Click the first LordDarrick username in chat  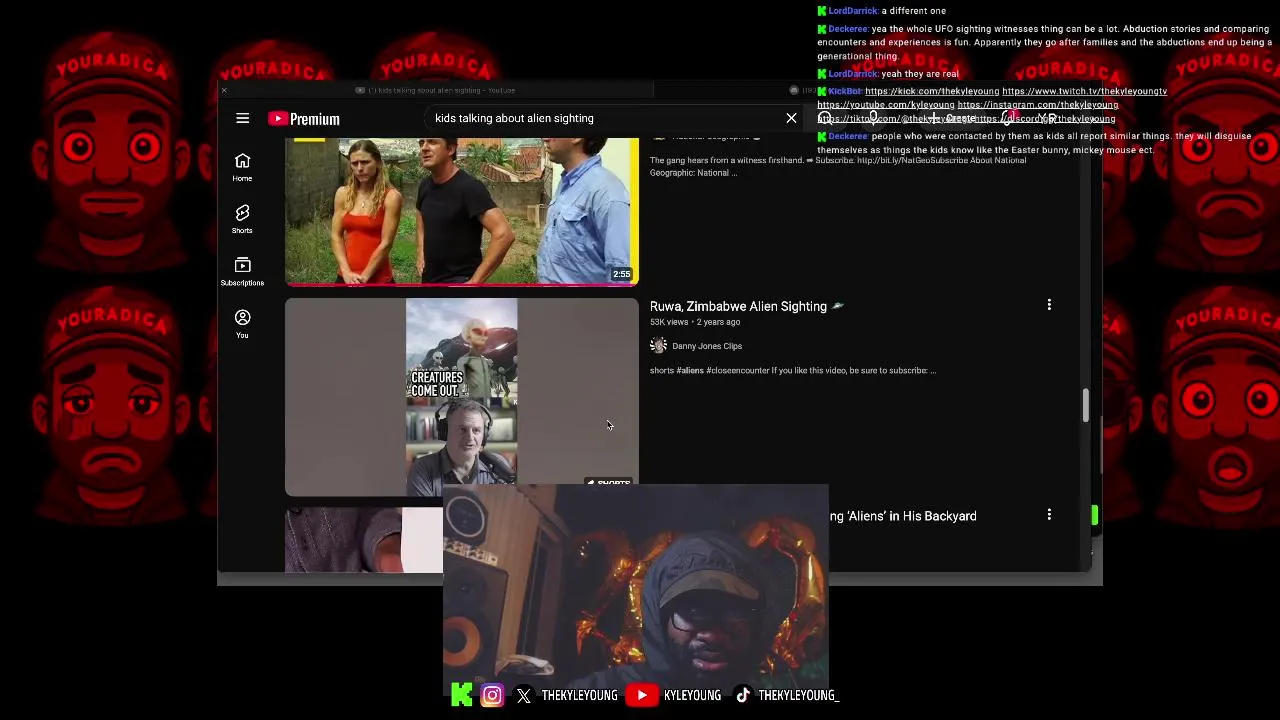coord(852,11)
